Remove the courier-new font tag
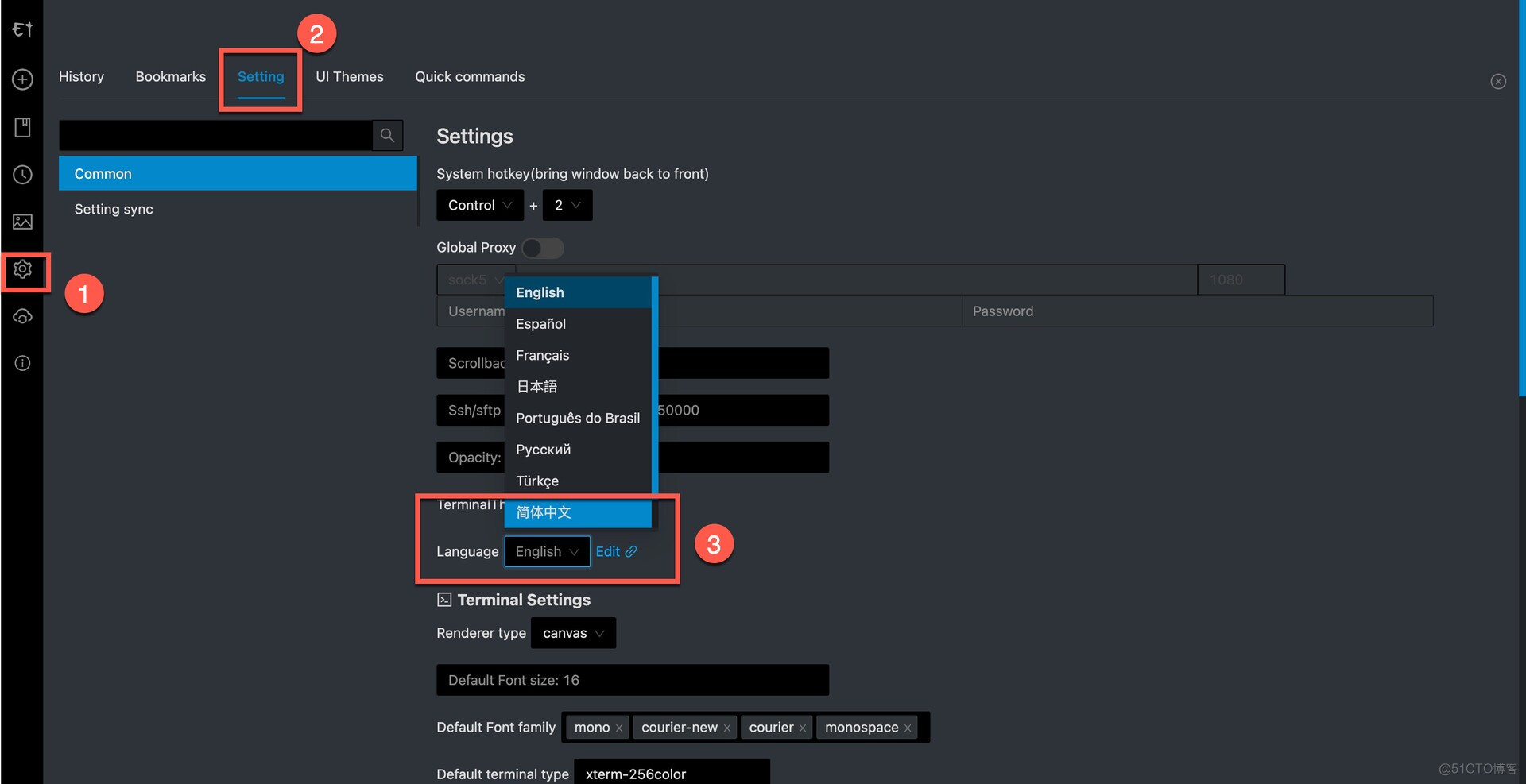This screenshot has width=1526, height=784. coord(726,728)
